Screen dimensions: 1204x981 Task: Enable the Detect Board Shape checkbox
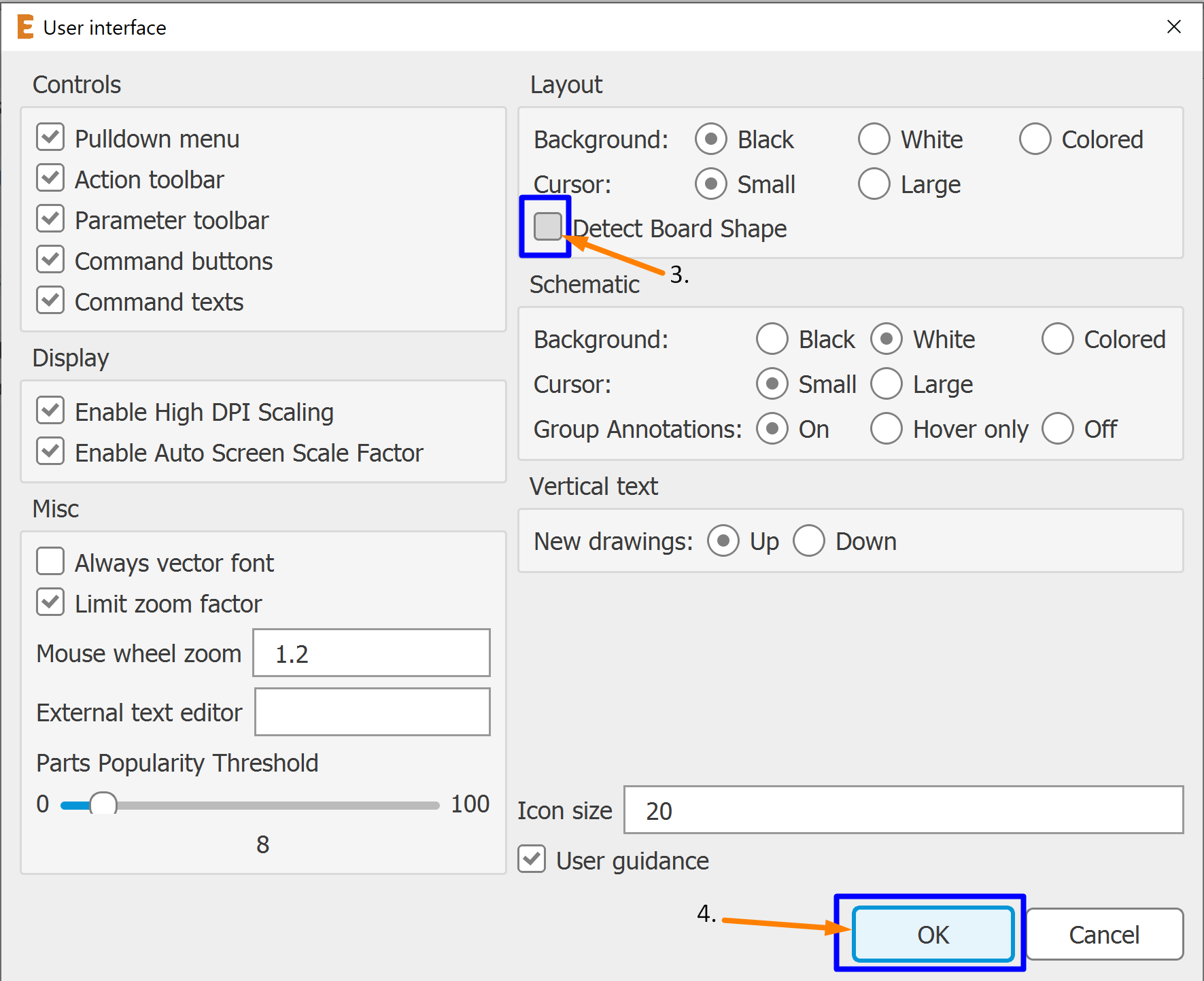click(x=547, y=226)
